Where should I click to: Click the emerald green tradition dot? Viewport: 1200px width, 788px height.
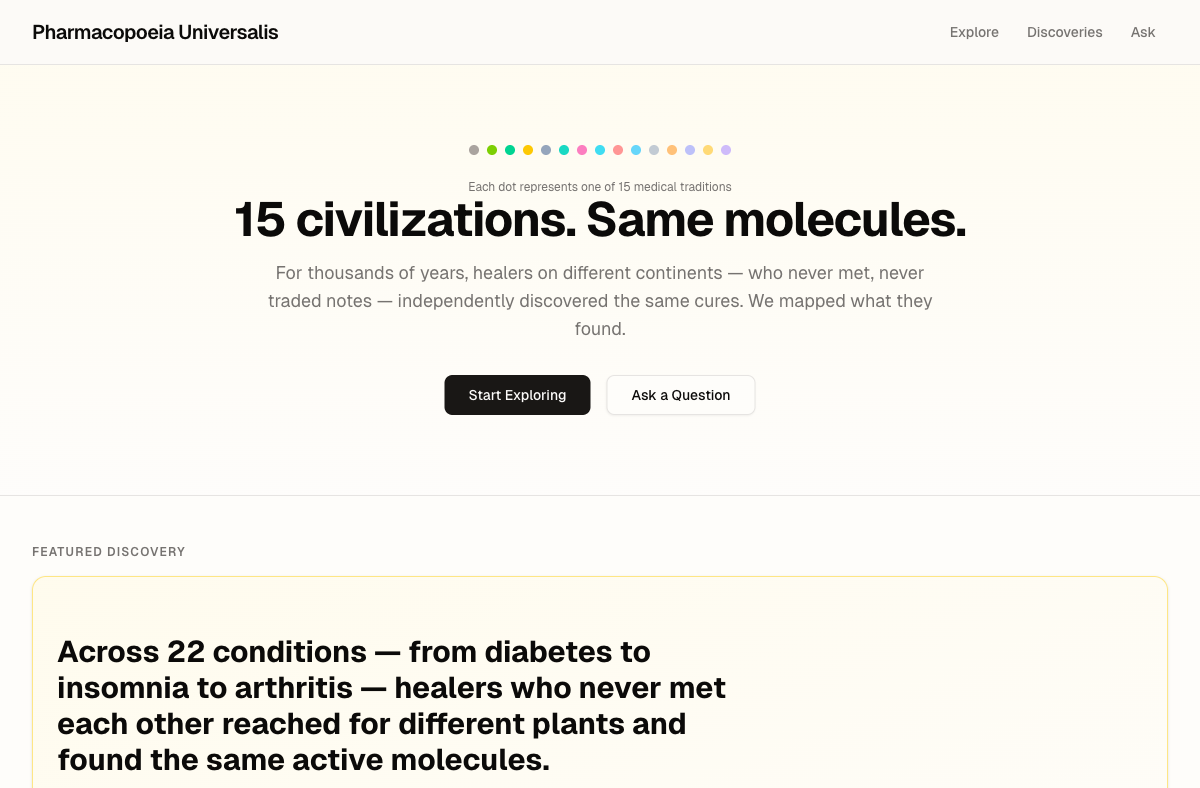click(509, 150)
